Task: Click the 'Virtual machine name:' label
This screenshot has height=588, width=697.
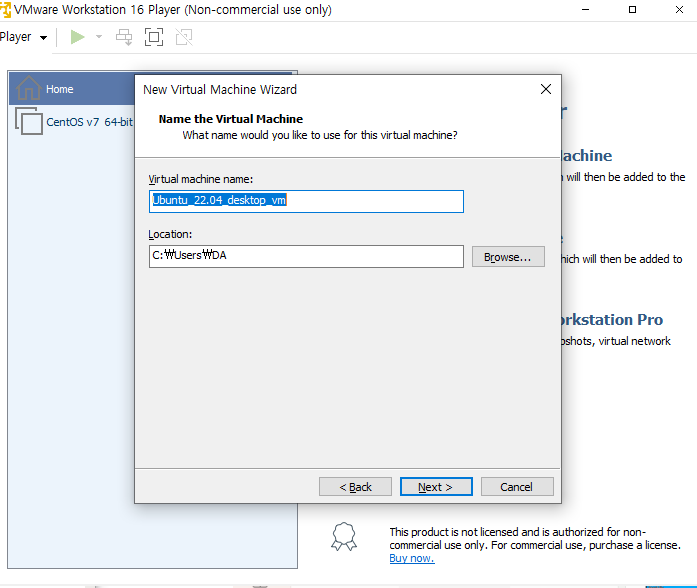Action: point(200,179)
